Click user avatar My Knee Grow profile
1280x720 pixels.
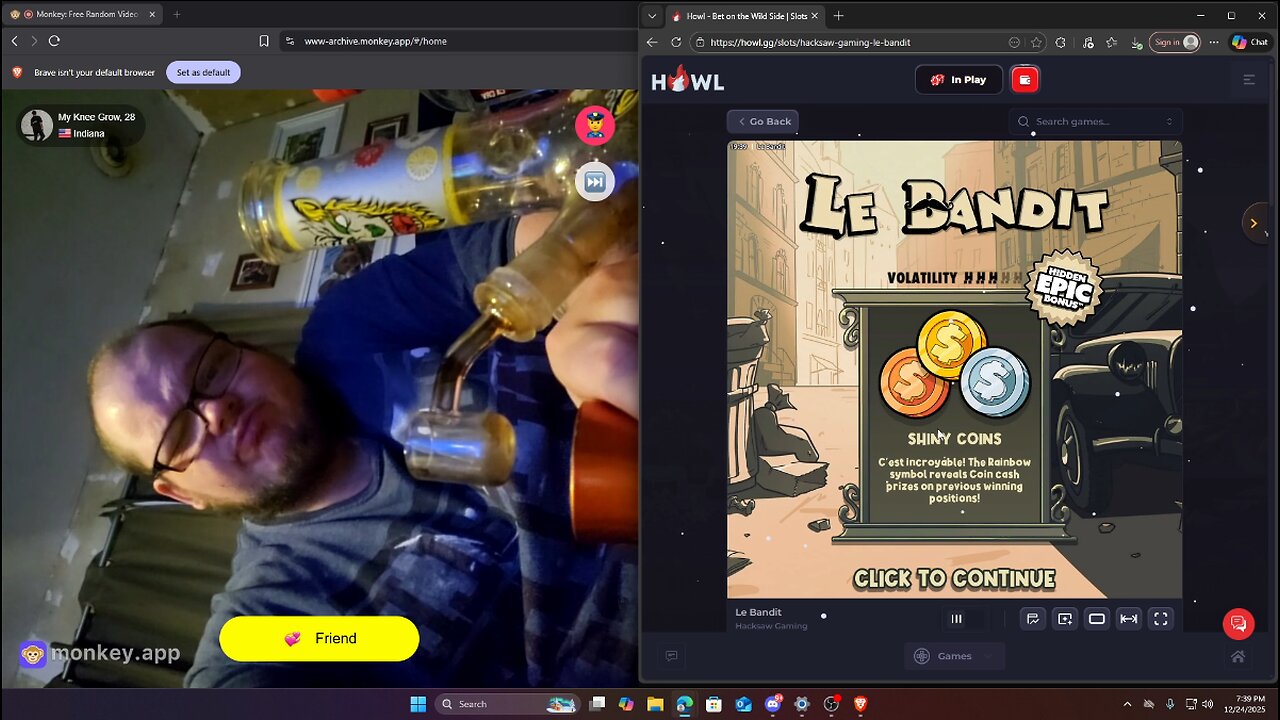pyautogui.click(x=37, y=125)
